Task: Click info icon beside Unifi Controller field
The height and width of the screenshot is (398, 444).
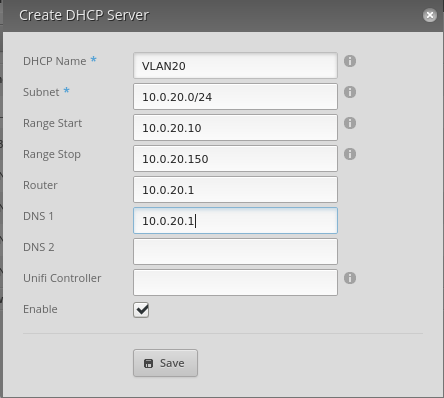Action: point(350,278)
